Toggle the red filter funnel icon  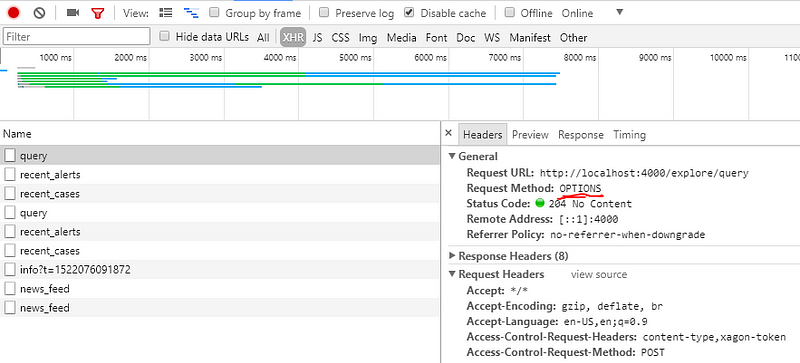pyautogui.click(x=97, y=13)
